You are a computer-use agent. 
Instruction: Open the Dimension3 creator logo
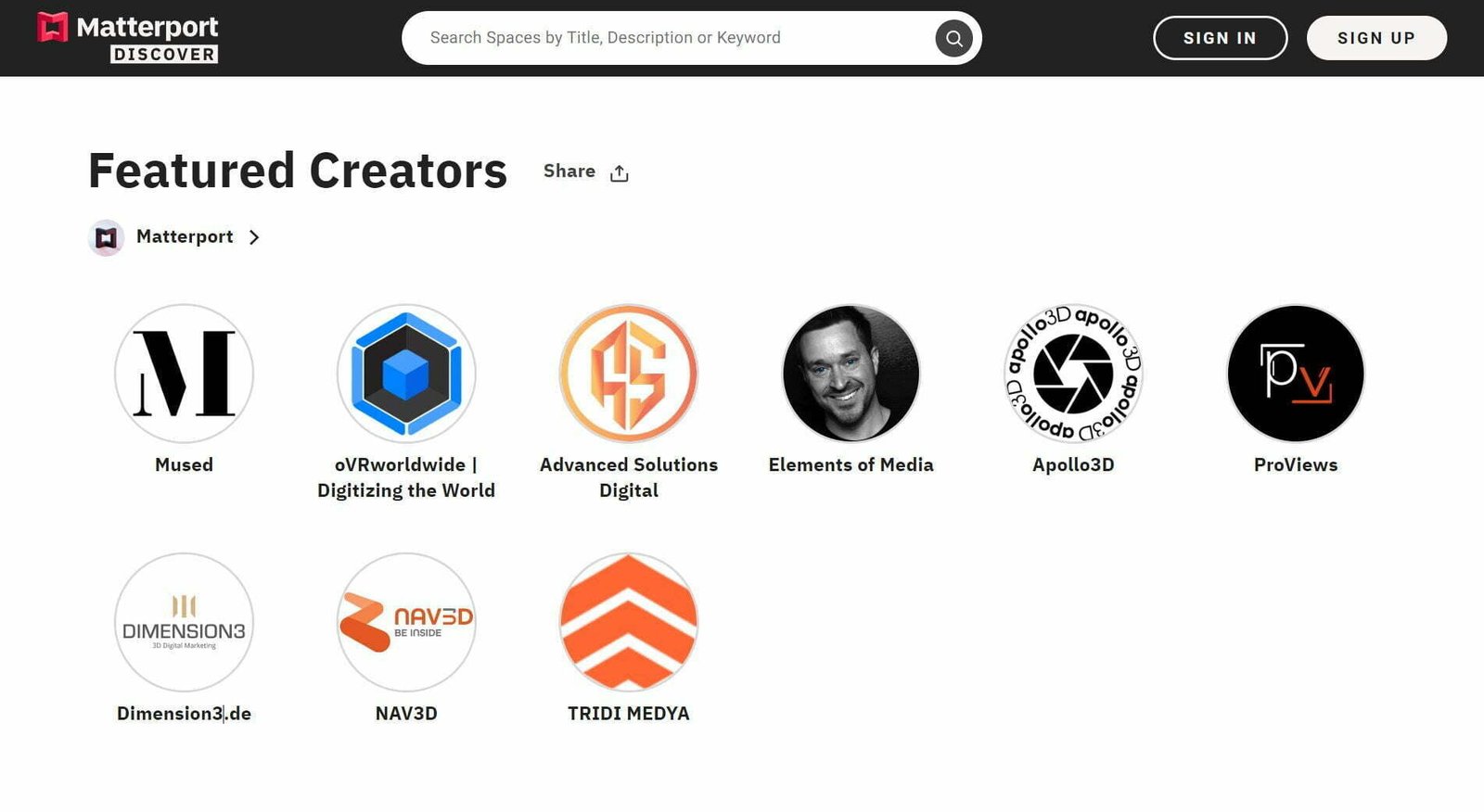[184, 622]
